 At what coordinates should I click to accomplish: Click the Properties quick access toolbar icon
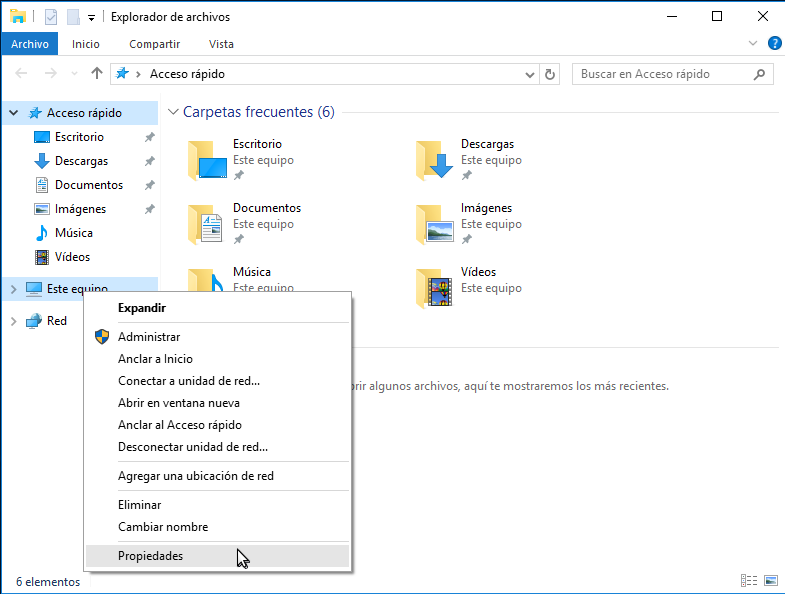pyautogui.click(x=51, y=17)
